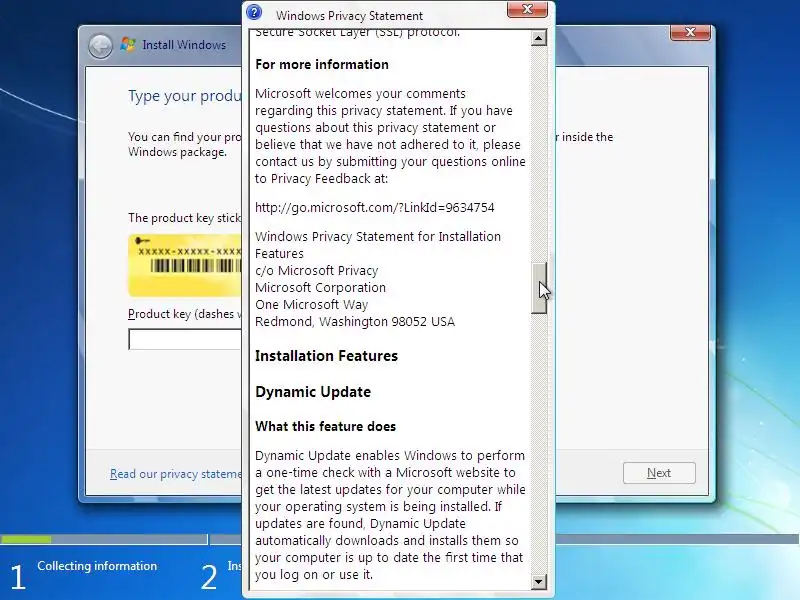Click 'Type your product key' heading text
This screenshot has width=800, height=600.
(185, 96)
